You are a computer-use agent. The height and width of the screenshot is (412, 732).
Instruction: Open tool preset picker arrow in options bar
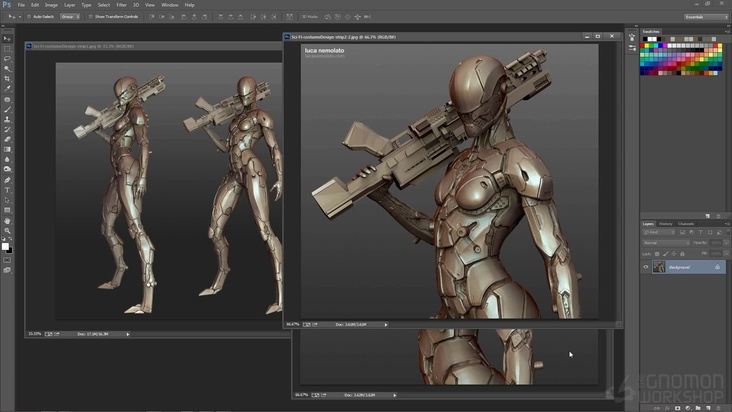coord(20,17)
